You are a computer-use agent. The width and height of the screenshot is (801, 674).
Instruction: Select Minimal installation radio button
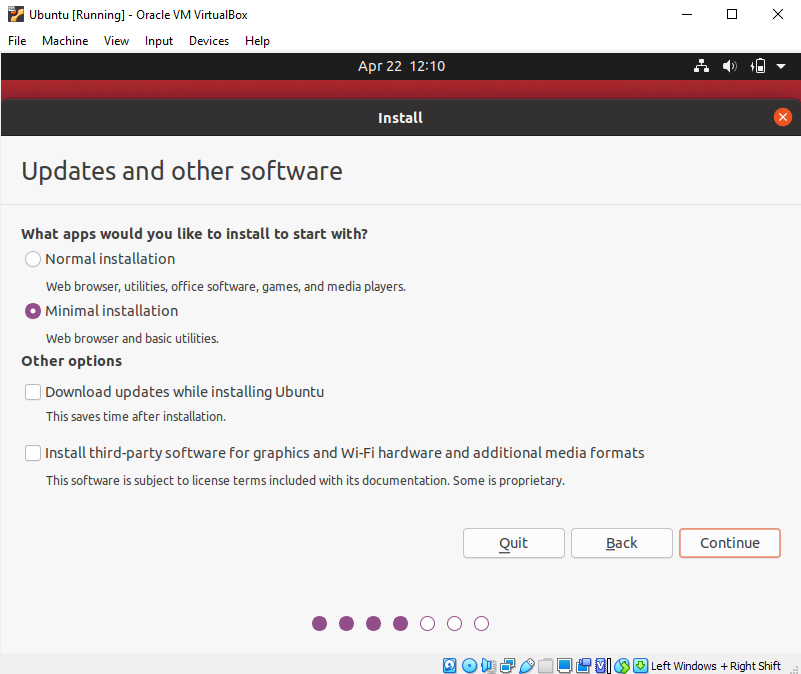[x=33, y=311]
